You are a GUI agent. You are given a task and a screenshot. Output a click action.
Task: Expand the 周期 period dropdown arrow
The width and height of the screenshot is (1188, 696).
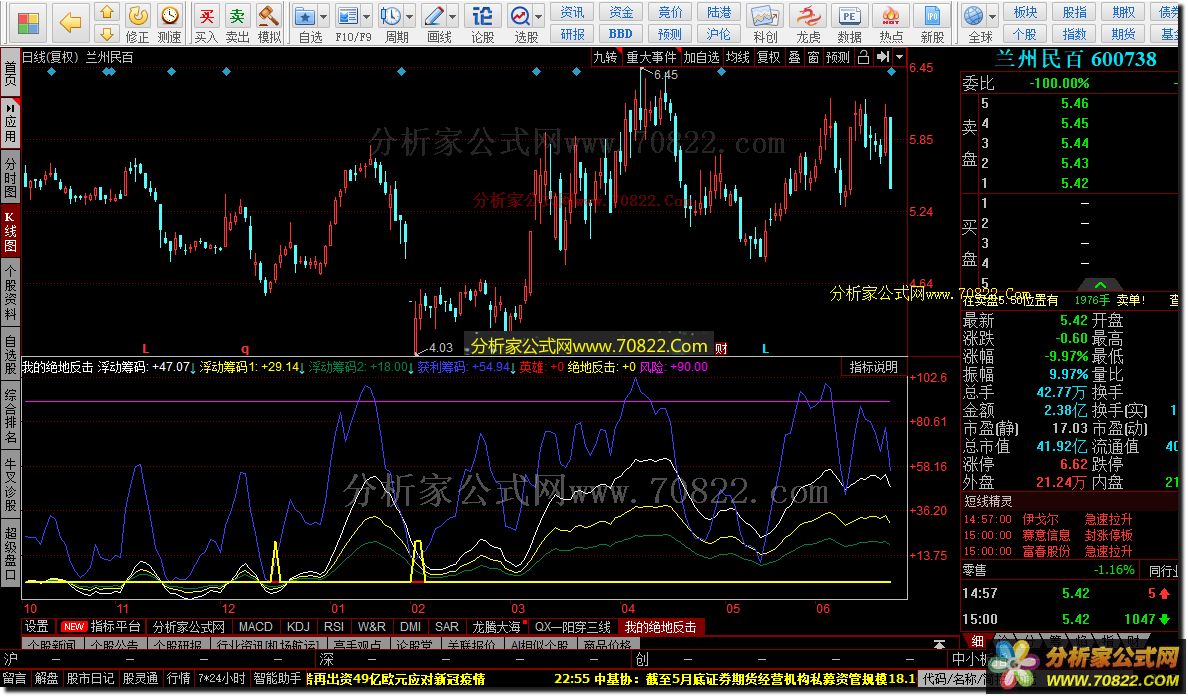[410, 16]
